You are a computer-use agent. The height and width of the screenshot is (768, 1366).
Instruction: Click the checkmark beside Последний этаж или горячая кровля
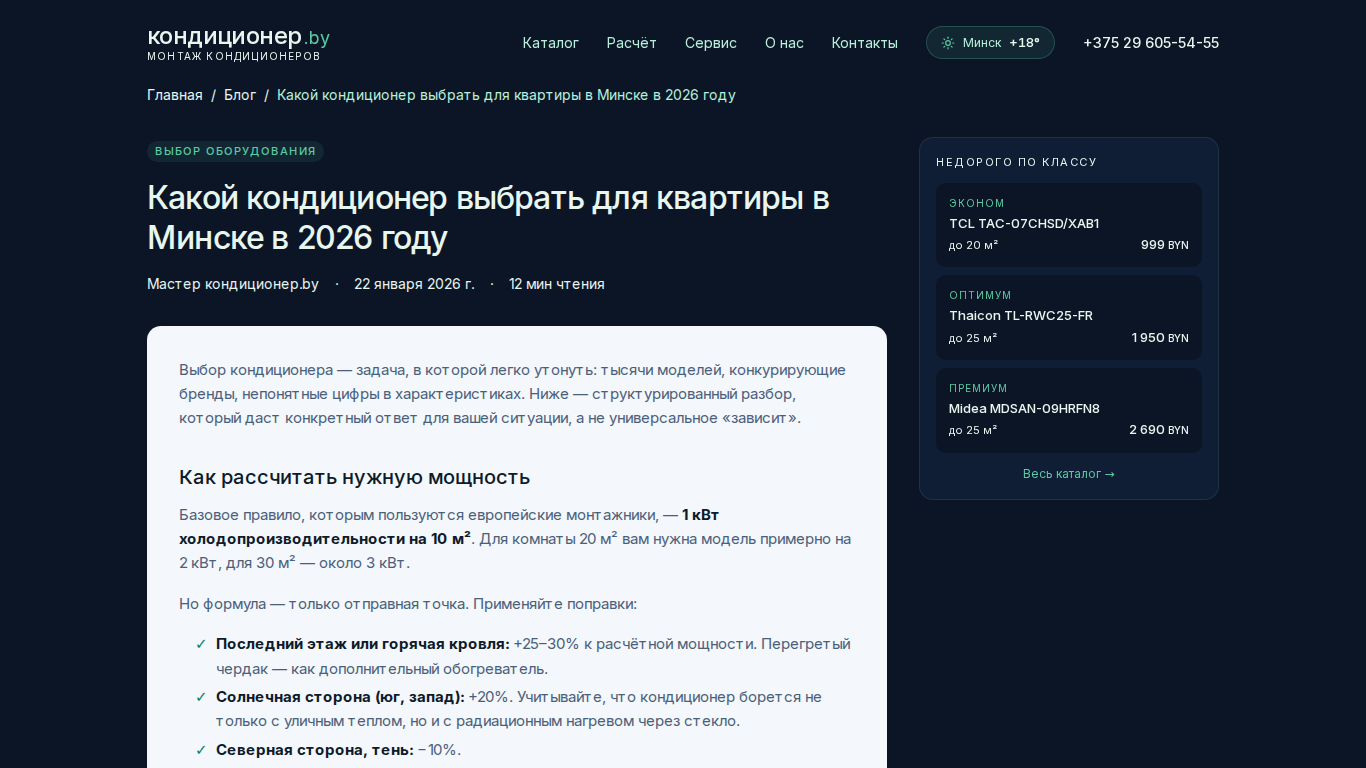[x=201, y=644]
